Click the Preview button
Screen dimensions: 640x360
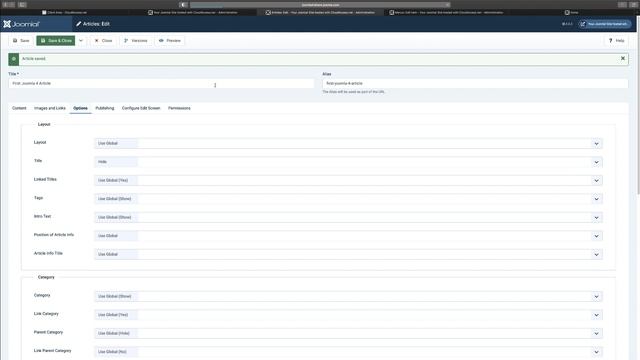click(169, 40)
